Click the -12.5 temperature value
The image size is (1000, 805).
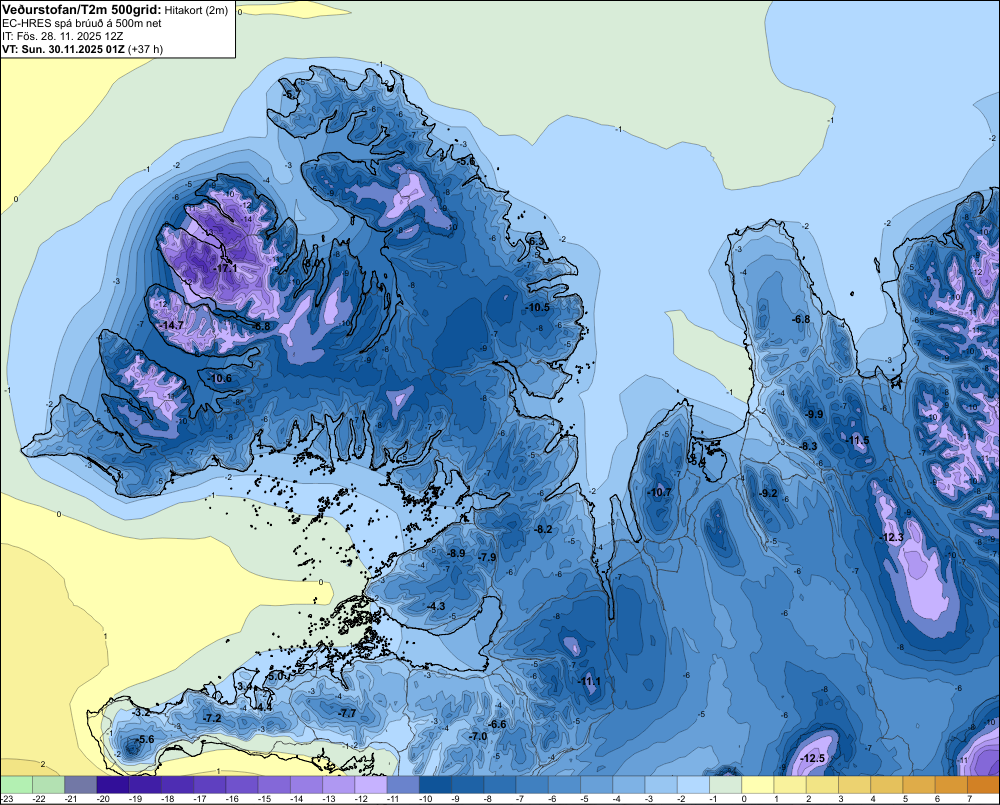pos(812,758)
